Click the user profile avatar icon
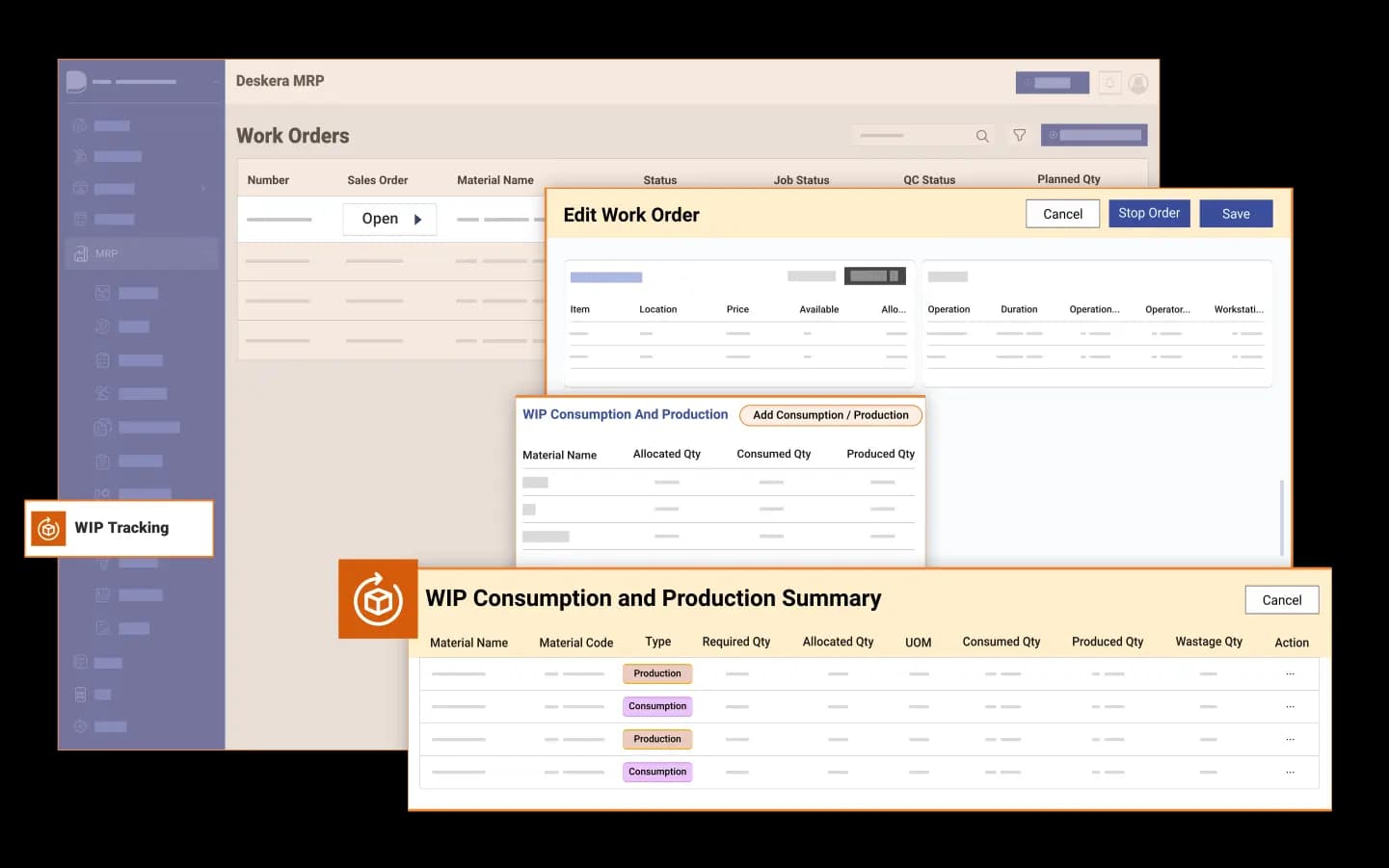 (1138, 84)
